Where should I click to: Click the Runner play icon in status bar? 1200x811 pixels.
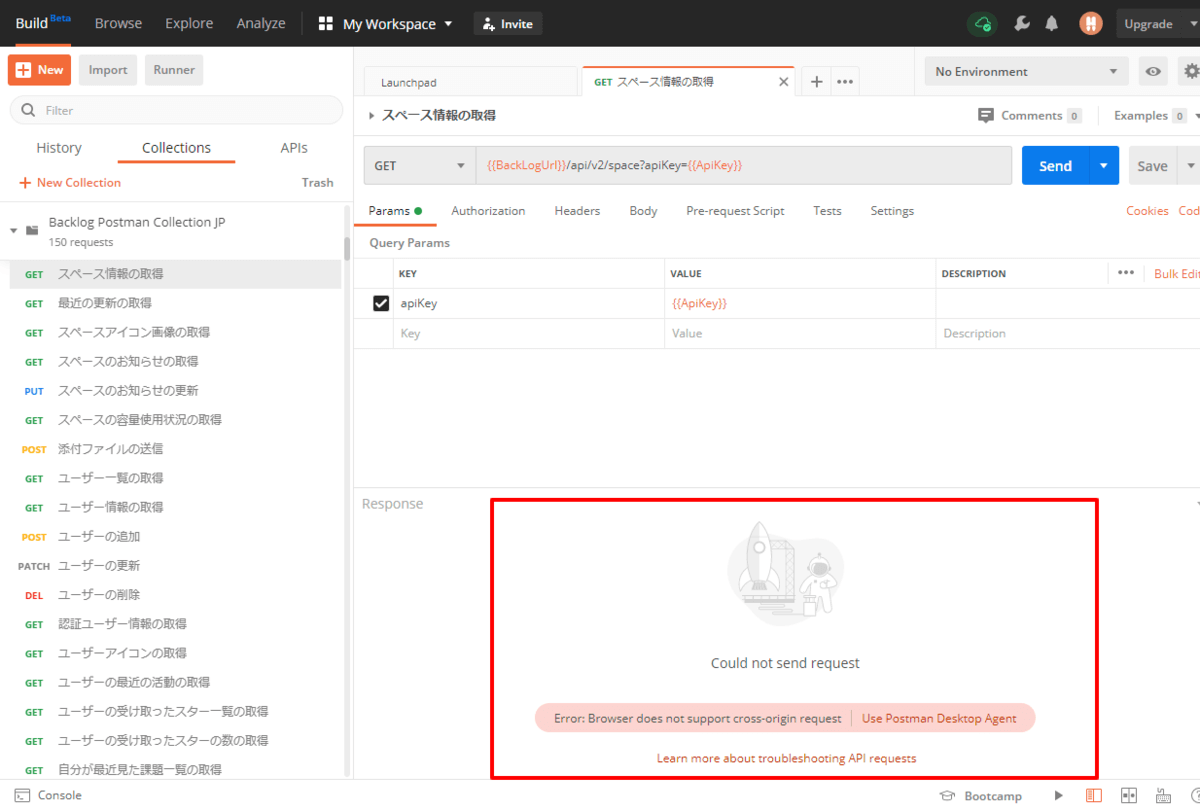pos(1059,795)
